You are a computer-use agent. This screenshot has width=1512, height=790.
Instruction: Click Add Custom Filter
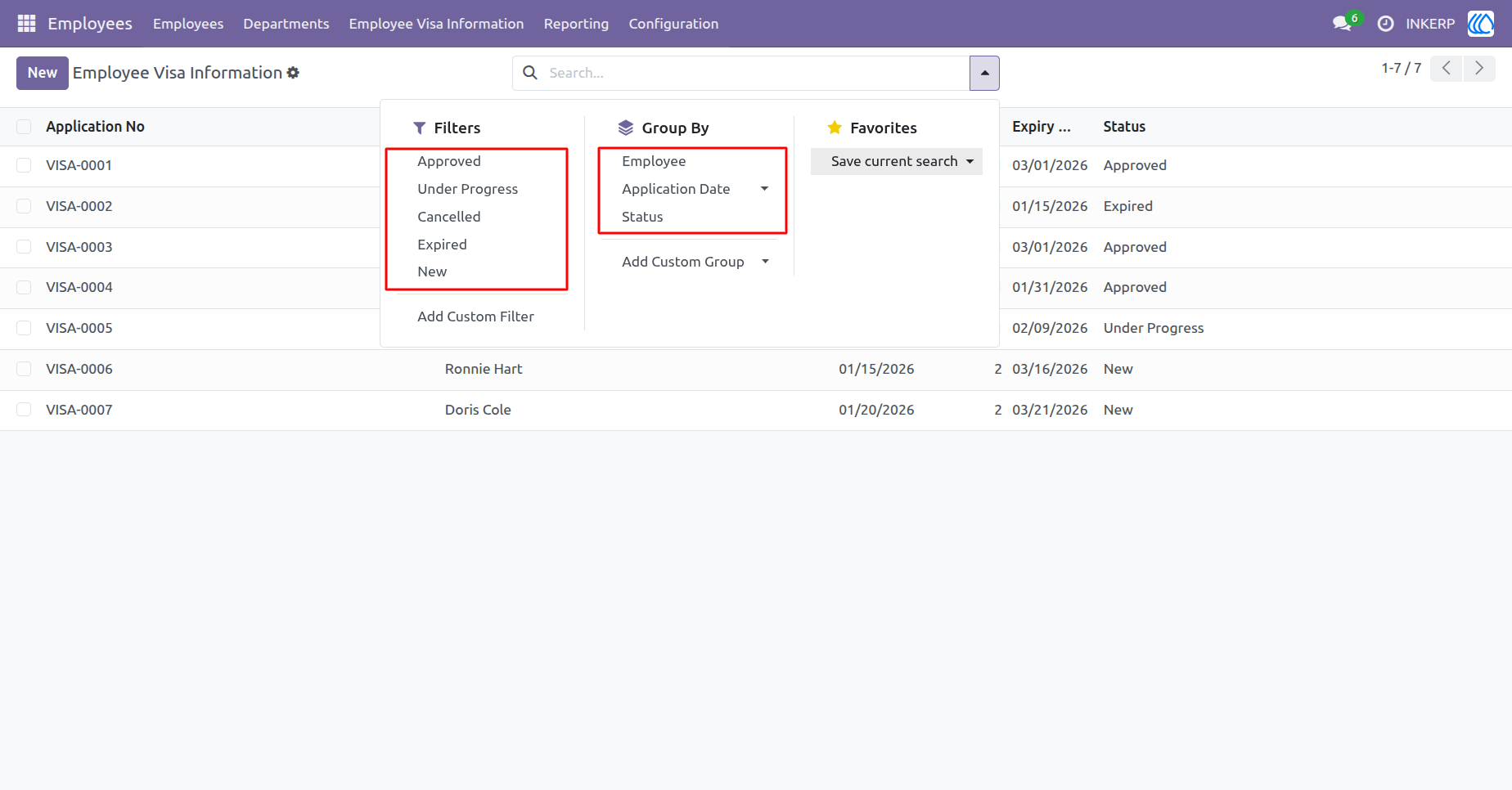[x=475, y=316]
